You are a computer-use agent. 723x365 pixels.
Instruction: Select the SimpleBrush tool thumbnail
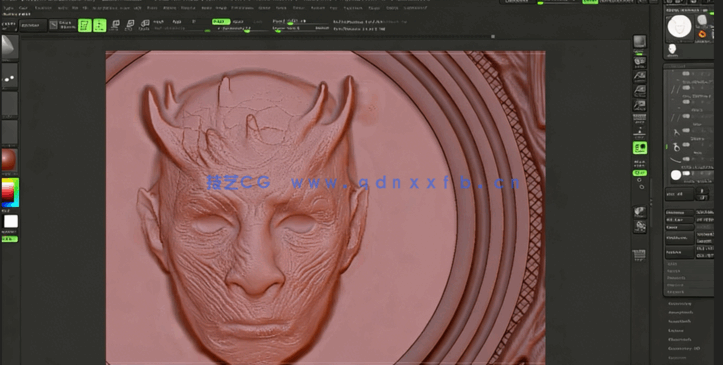[x=702, y=20]
